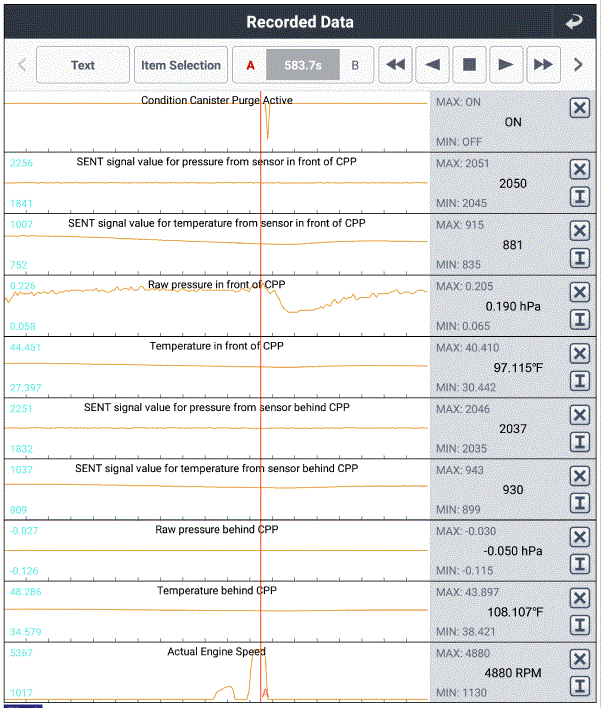601x708 pixels.
Task: Click the 0.190 hPa current value
Action: pyautogui.click(x=513, y=307)
